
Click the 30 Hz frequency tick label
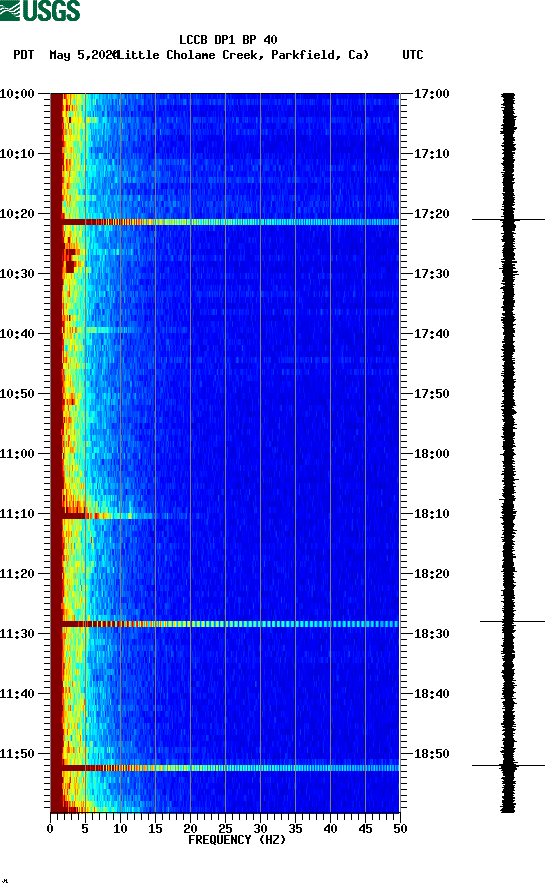260,829
